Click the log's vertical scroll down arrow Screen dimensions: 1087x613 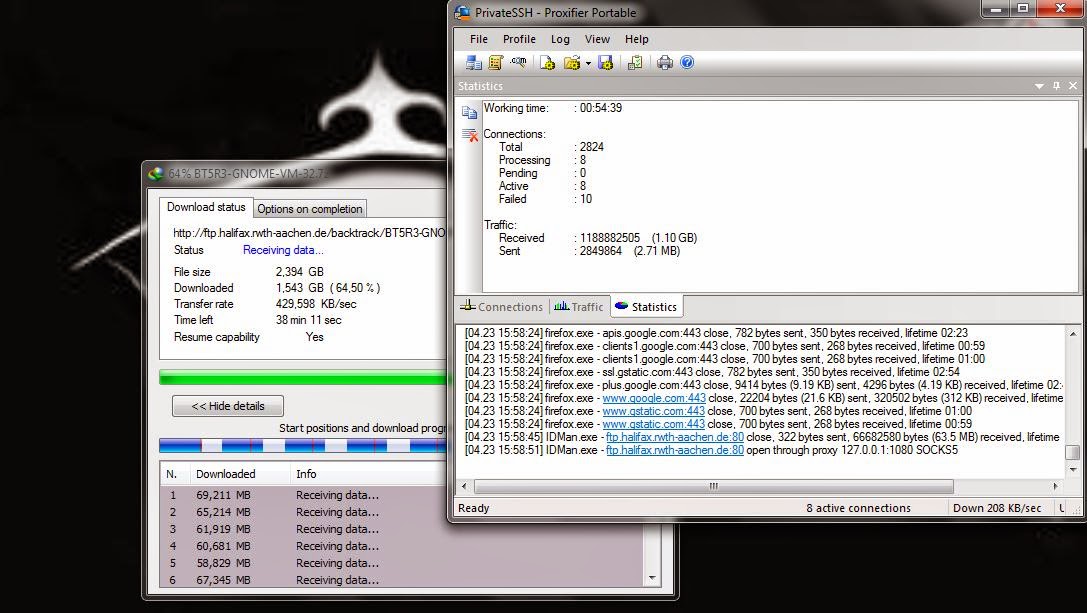coord(1072,470)
